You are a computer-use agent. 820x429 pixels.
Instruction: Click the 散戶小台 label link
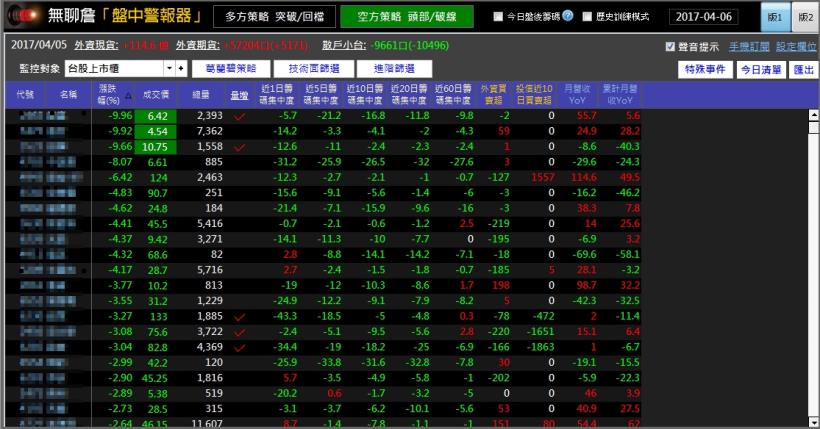pyautogui.click(x=344, y=46)
